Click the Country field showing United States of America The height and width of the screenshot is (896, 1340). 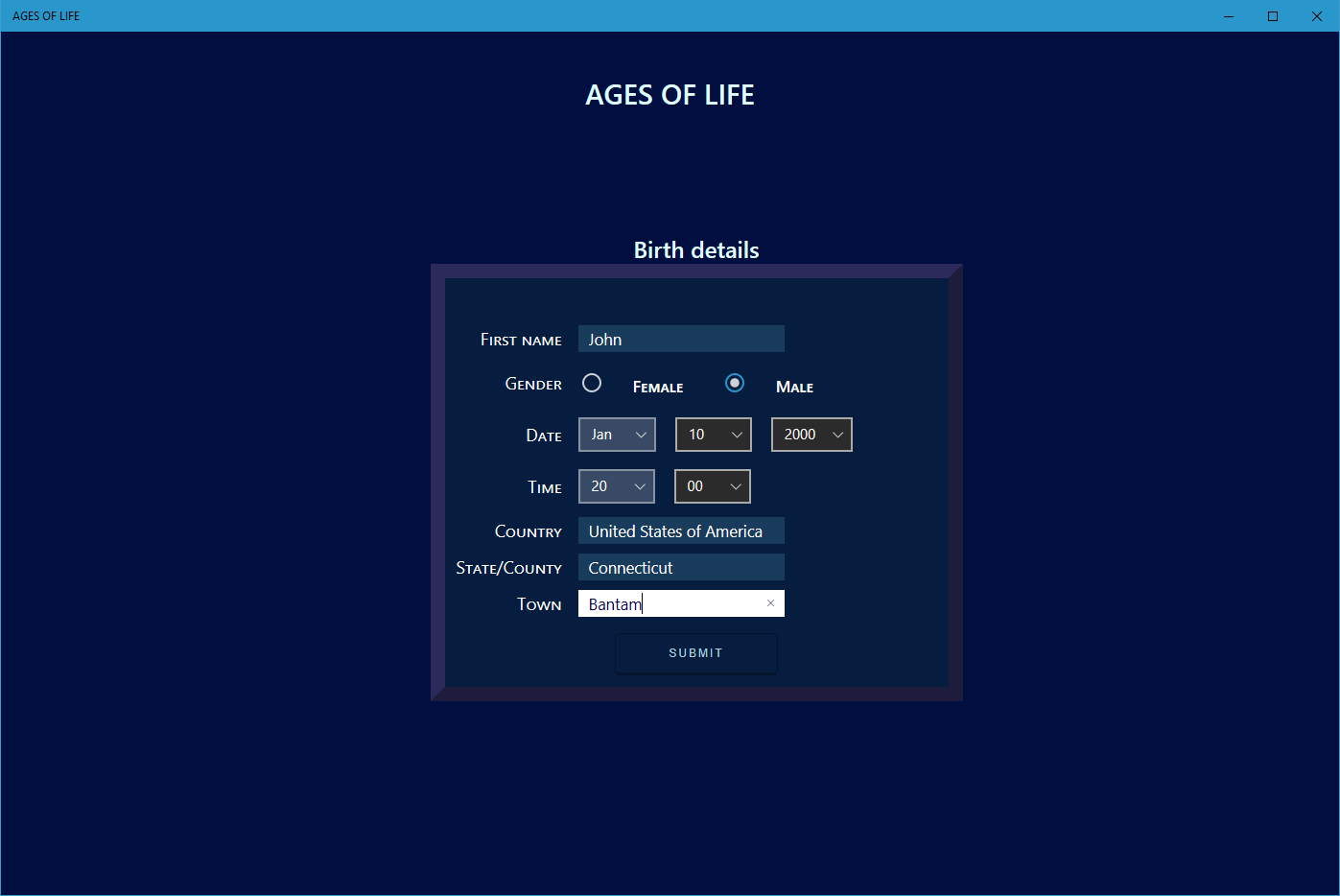(x=680, y=531)
